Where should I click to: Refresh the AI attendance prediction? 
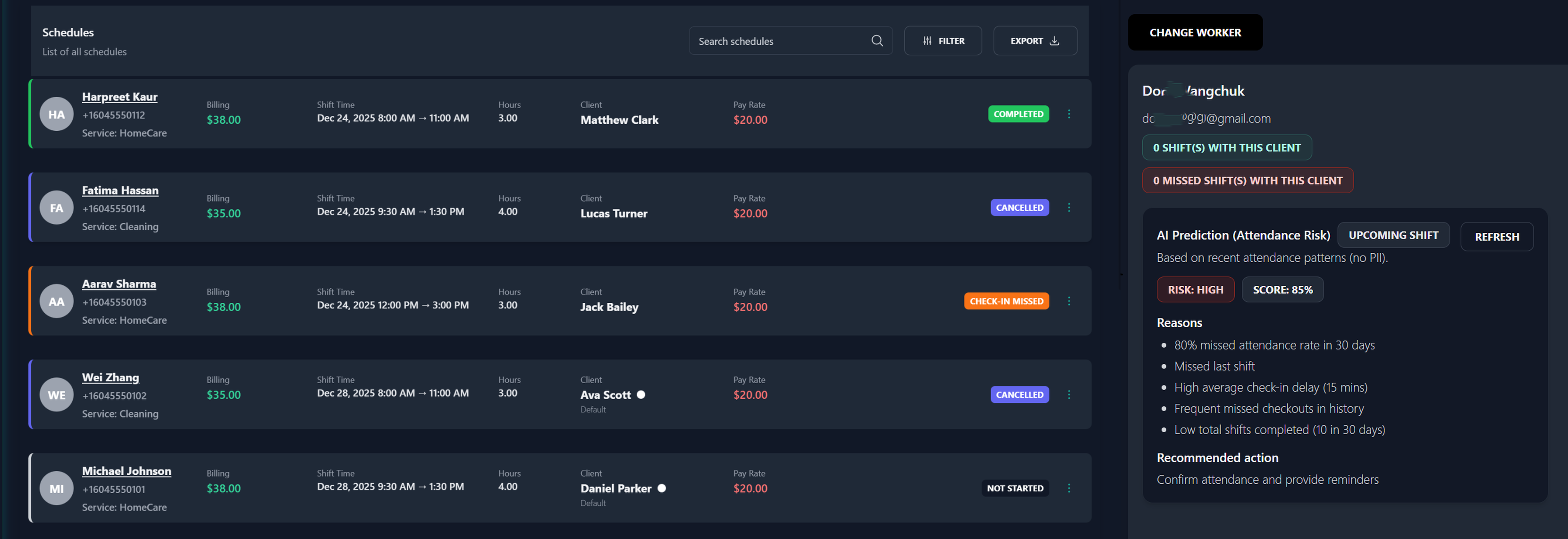point(1496,237)
